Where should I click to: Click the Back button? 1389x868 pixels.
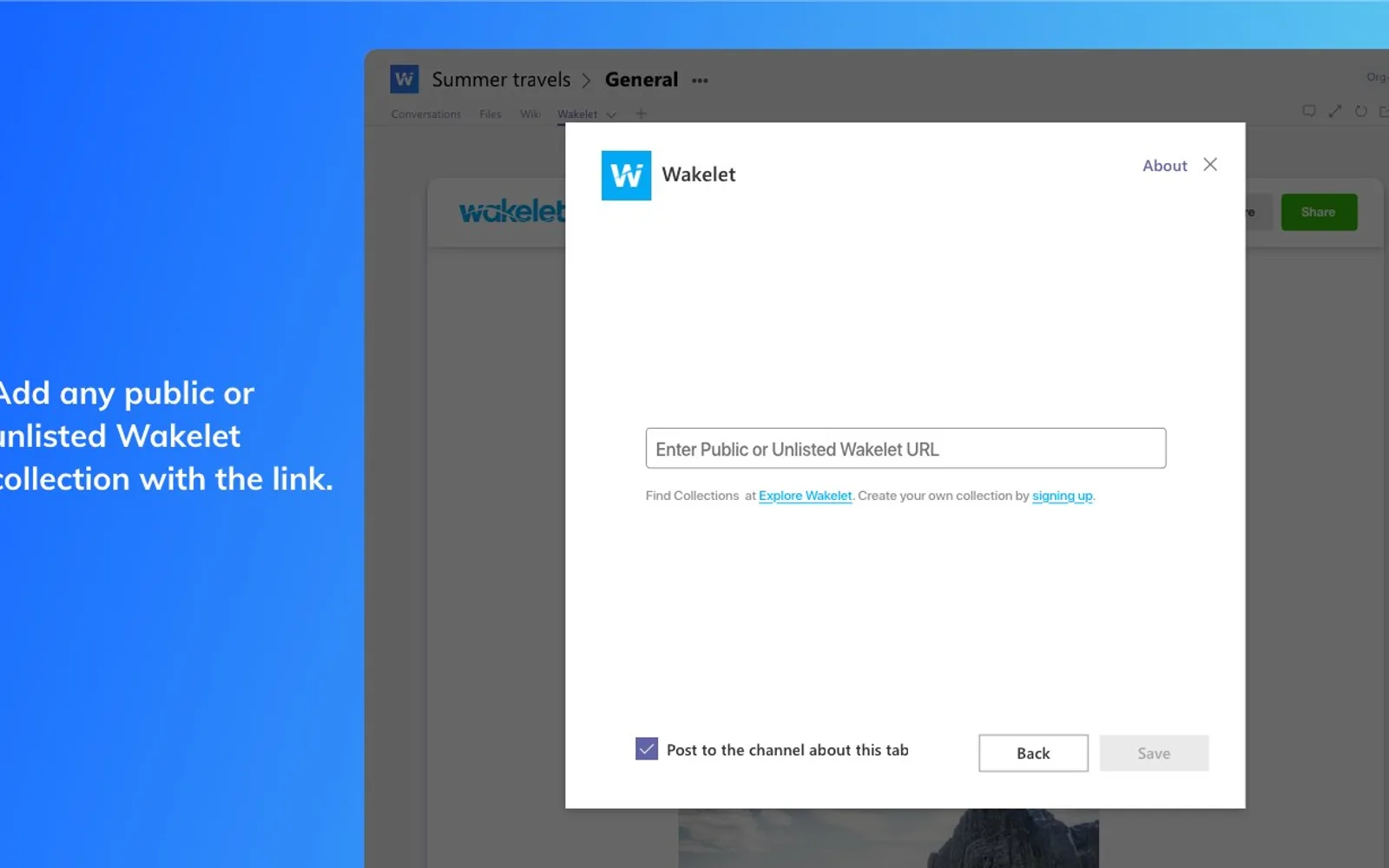pos(1033,753)
